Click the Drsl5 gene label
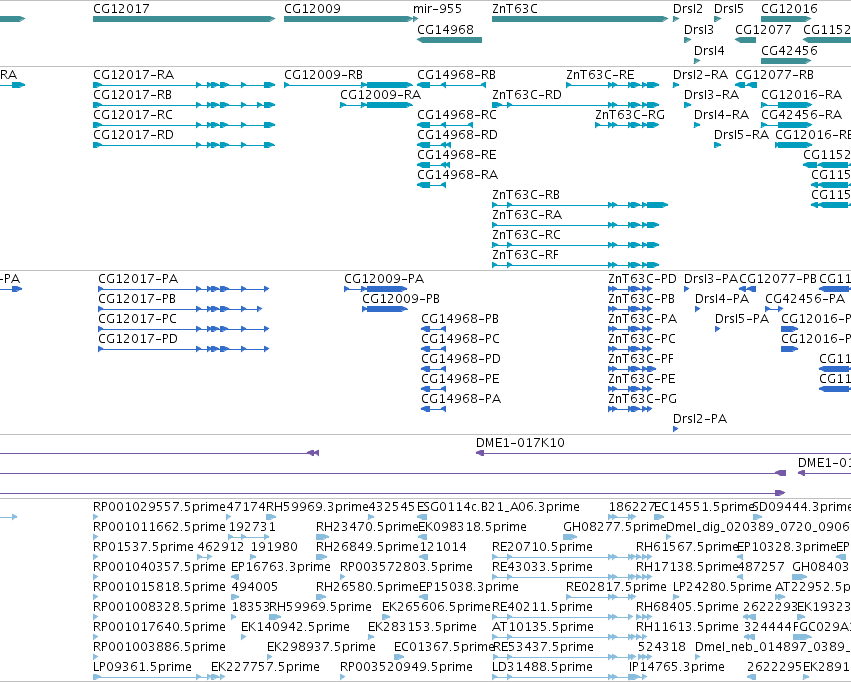 (x=729, y=9)
